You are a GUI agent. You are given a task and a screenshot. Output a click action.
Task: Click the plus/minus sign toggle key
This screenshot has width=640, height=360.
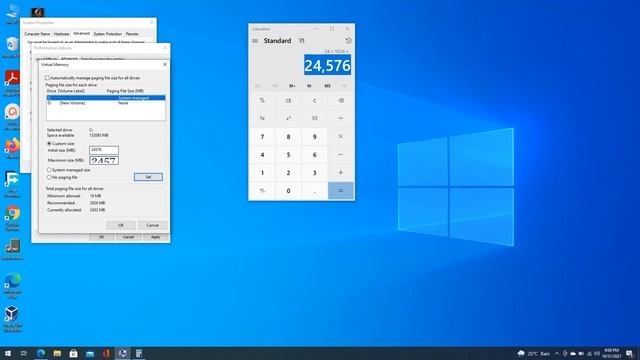pyautogui.click(x=262, y=191)
